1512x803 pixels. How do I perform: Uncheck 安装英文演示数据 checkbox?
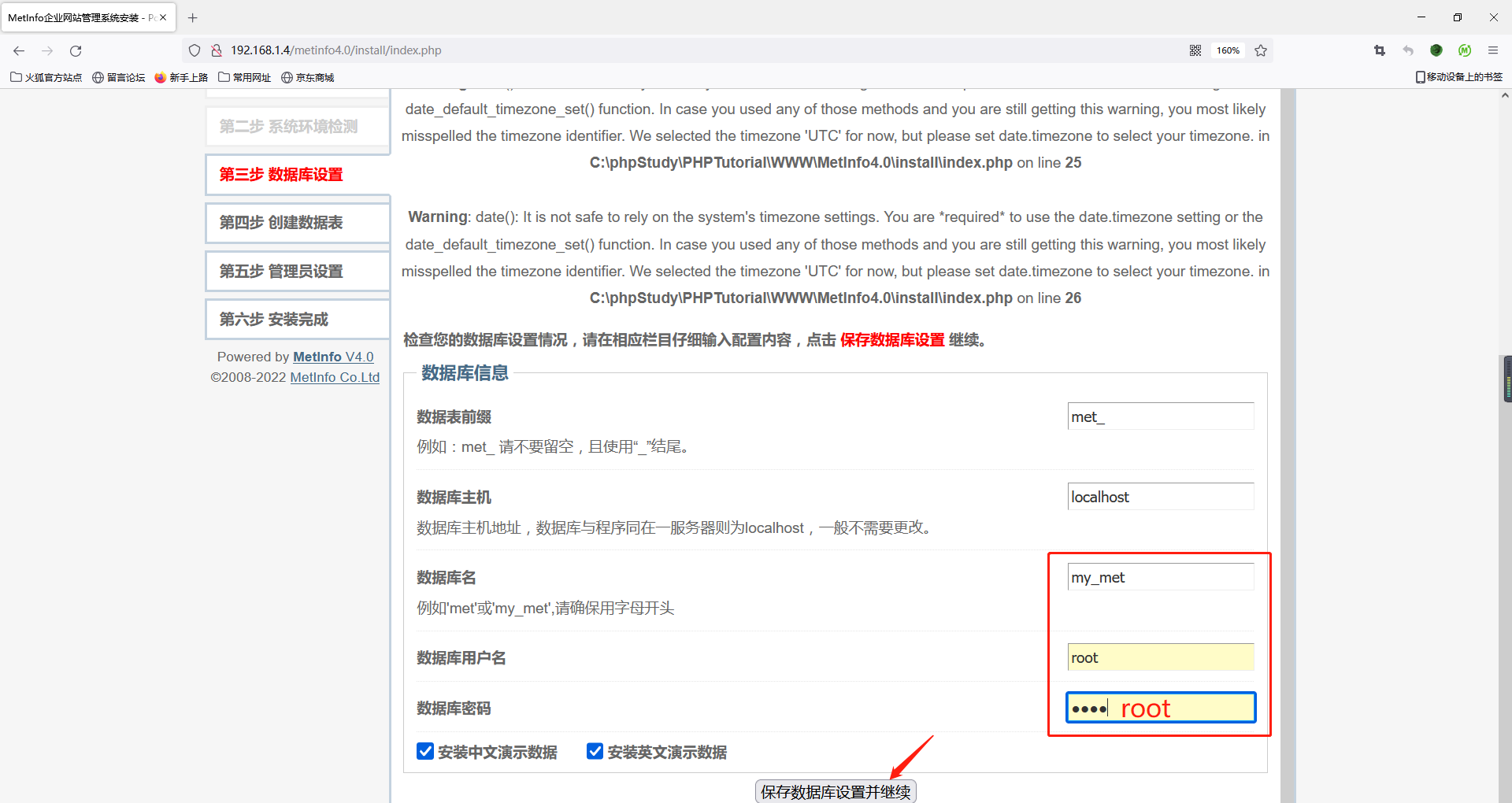point(595,751)
